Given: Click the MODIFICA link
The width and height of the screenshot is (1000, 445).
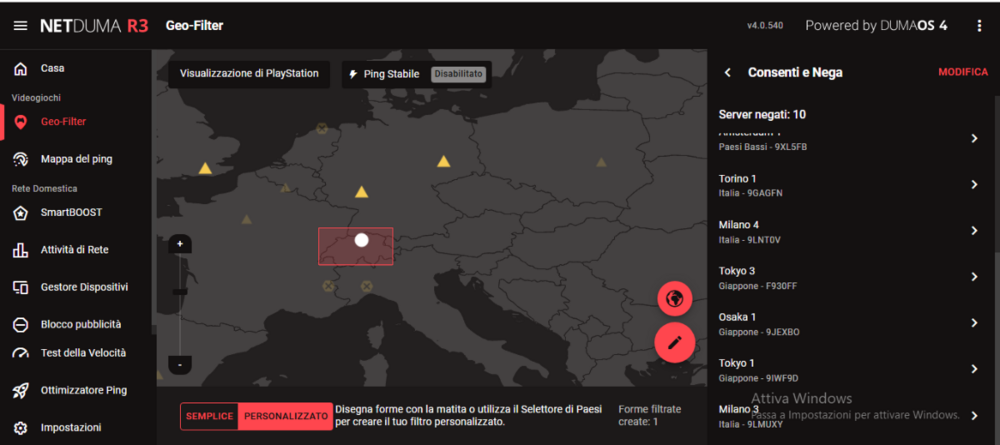Looking at the screenshot, I should tap(963, 73).
